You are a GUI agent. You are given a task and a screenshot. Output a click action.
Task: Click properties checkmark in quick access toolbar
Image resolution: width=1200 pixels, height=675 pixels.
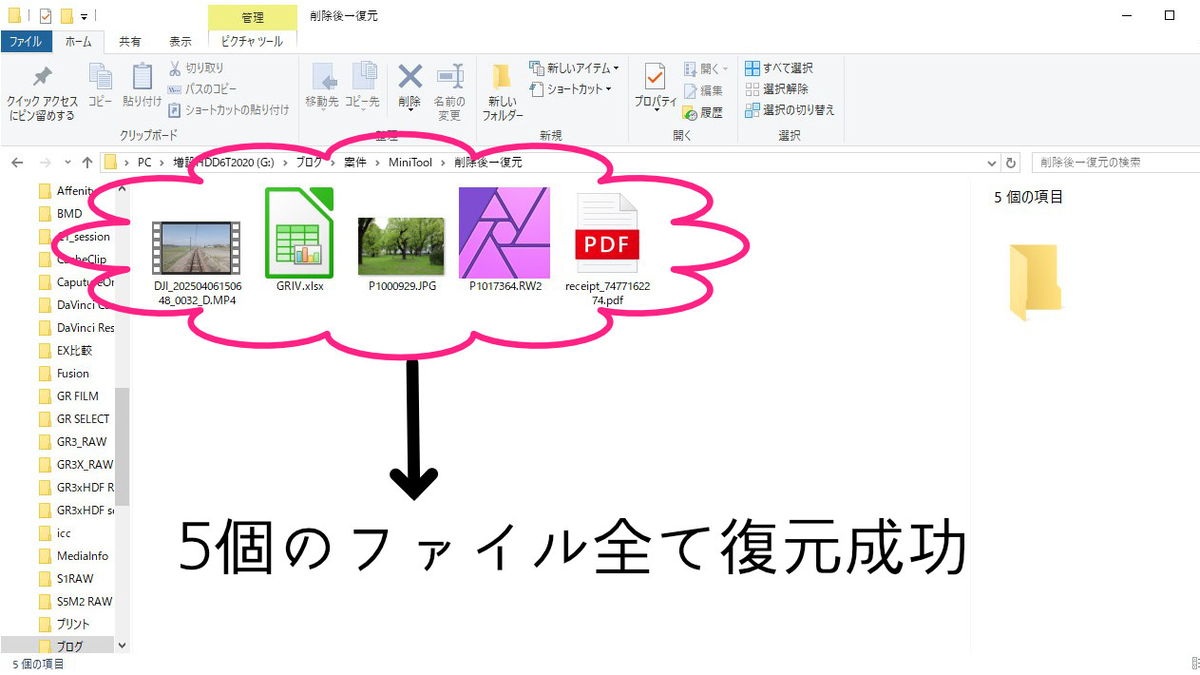(x=45, y=15)
